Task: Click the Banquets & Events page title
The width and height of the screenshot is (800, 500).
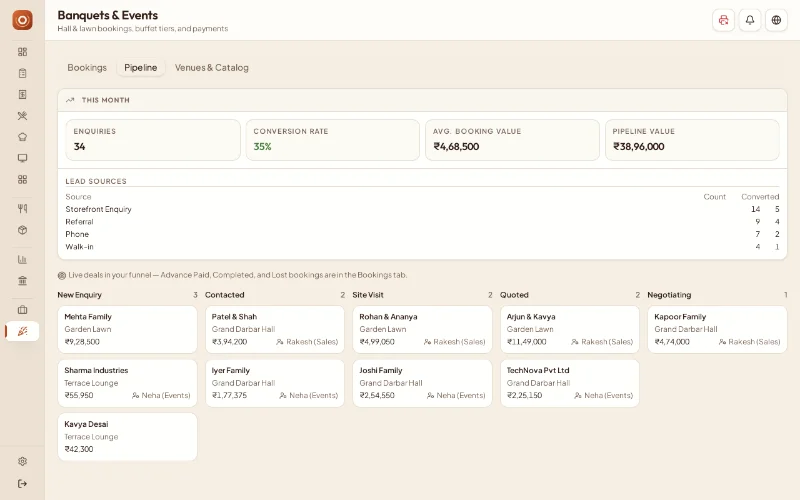Action: pos(108,15)
